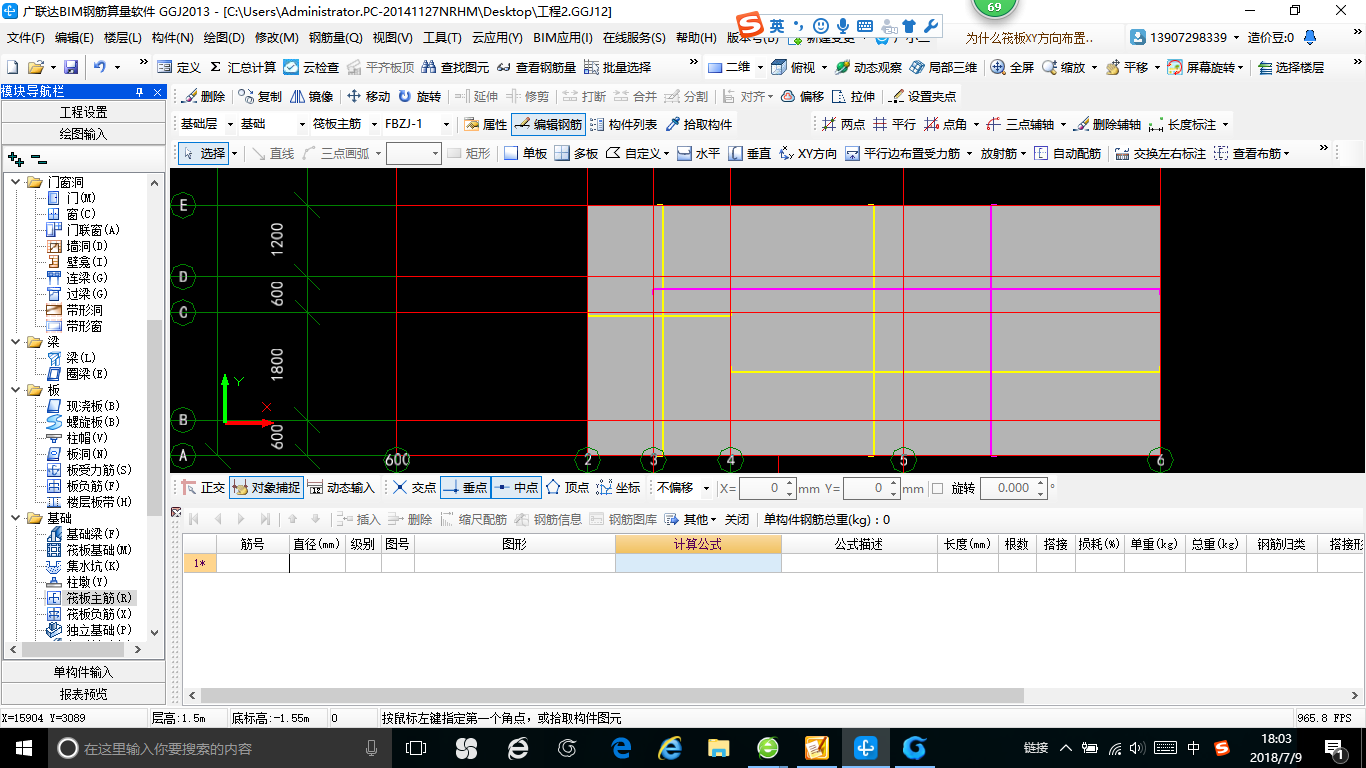Toggle 中点 midpoint snap
The width and height of the screenshot is (1366, 768).
(516, 488)
